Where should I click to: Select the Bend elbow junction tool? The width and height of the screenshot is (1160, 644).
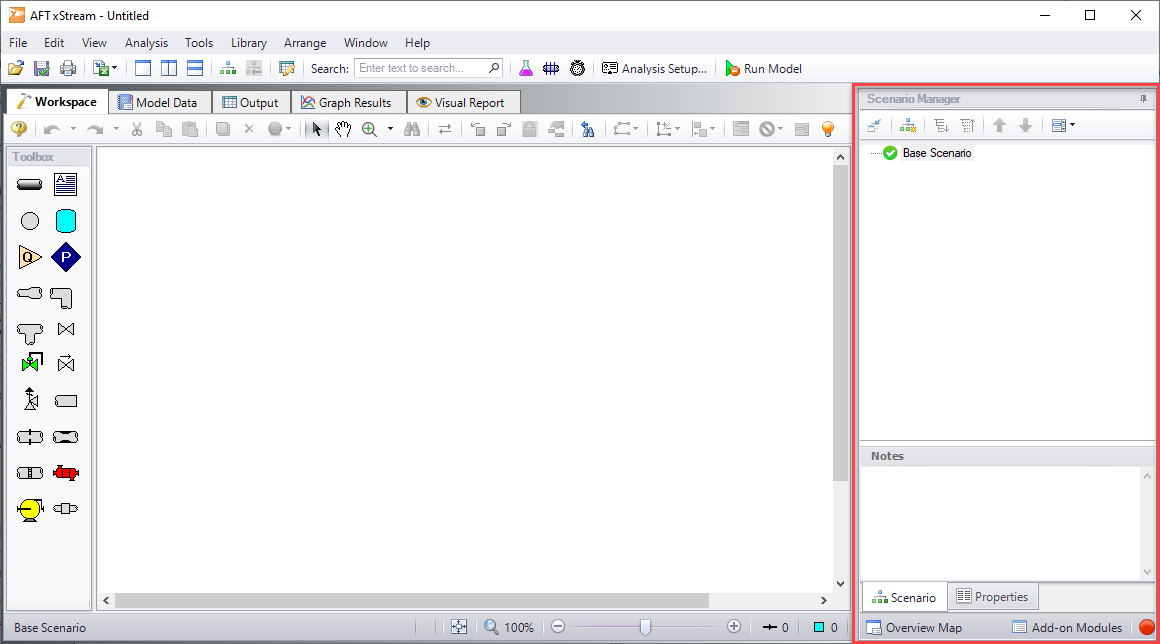62,297
